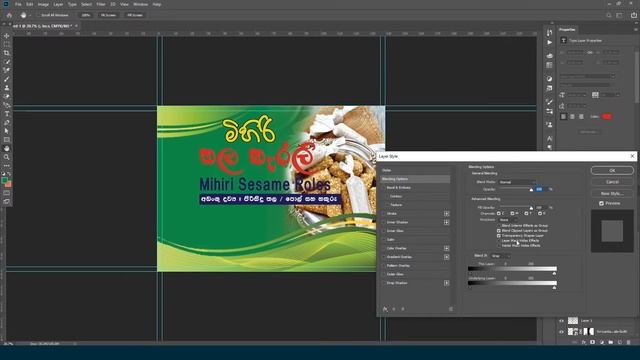640x360 pixels.
Task: Select the Path Selection tool
Action: tap(7, 131)
